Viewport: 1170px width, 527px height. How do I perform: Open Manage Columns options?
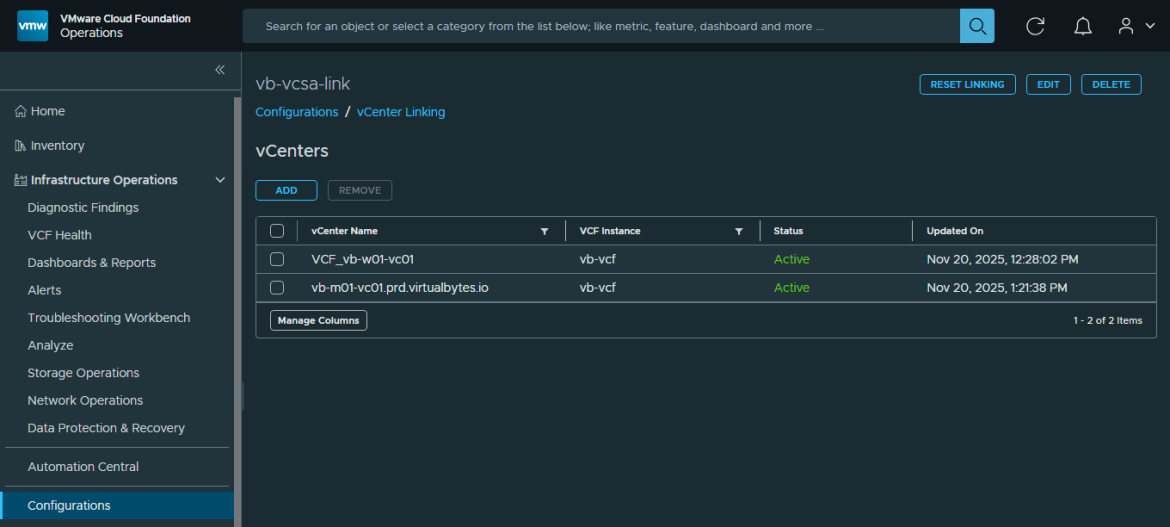[x=318, y=320]
